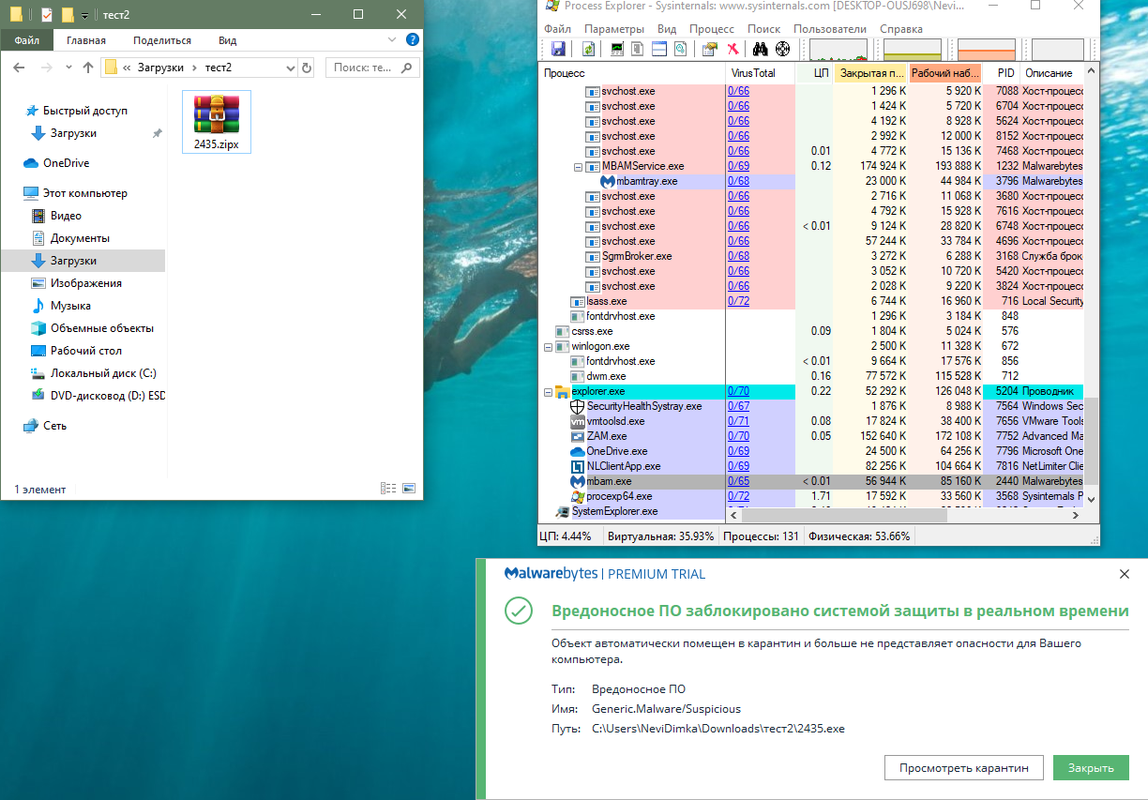Expand Explorer ribbon chevron

tap(392, 40)
